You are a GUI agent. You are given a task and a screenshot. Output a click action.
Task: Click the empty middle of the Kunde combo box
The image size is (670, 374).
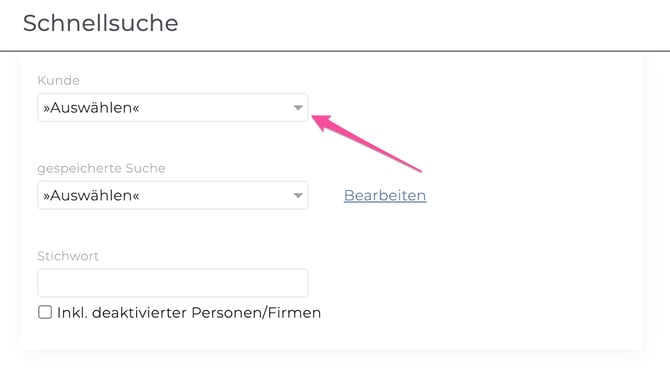[216, 108]
